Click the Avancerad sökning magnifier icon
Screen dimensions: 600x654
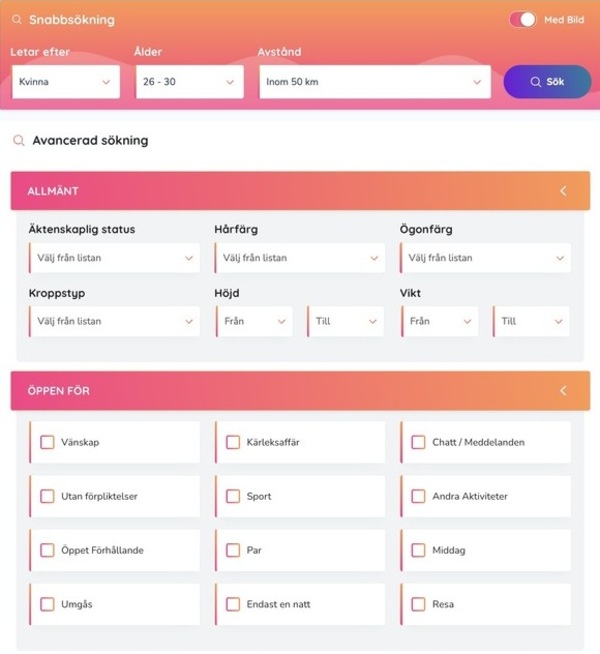(x=19, y=141)
